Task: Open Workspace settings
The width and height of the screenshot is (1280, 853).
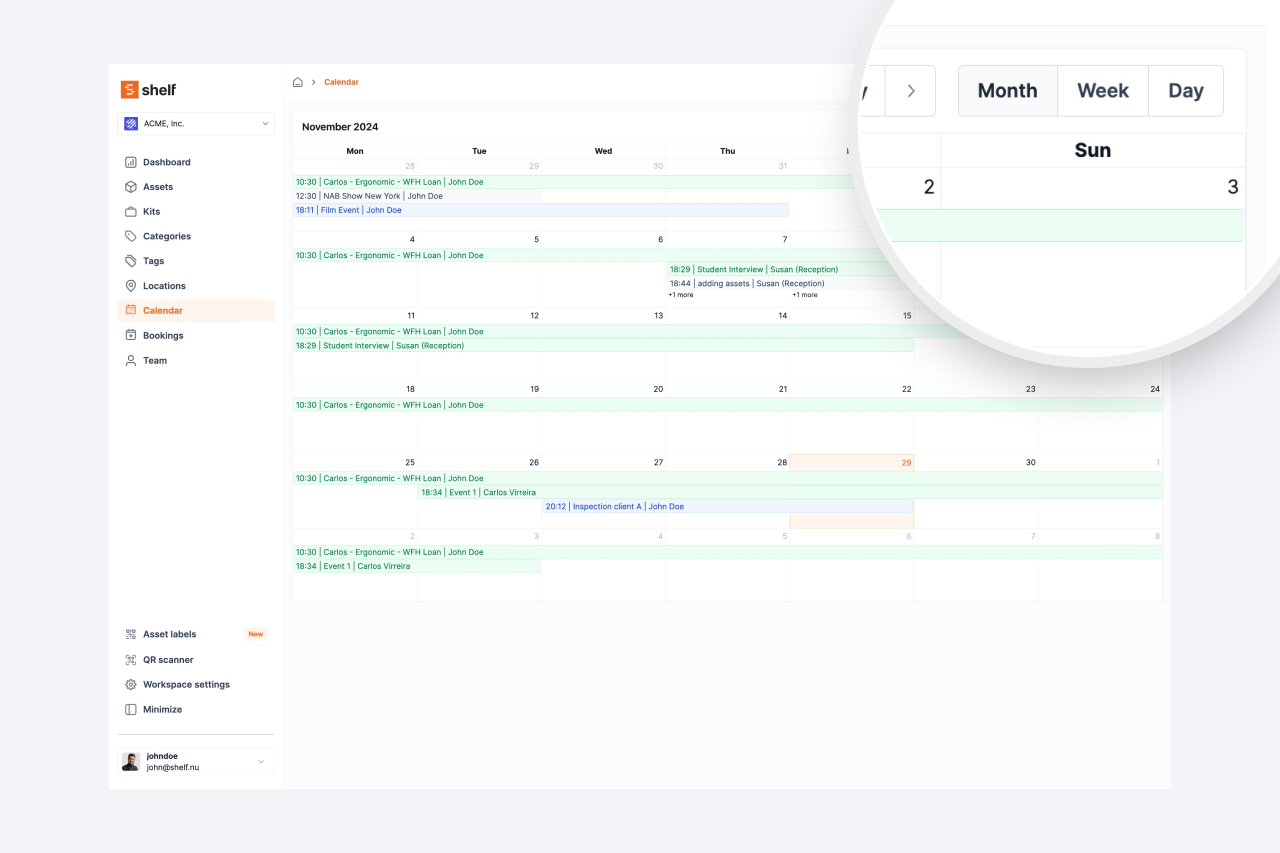Action: 184,684
